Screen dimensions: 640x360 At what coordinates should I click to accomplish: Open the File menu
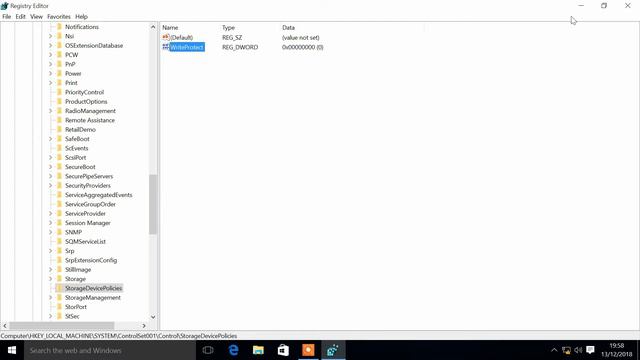coord(7,17)
